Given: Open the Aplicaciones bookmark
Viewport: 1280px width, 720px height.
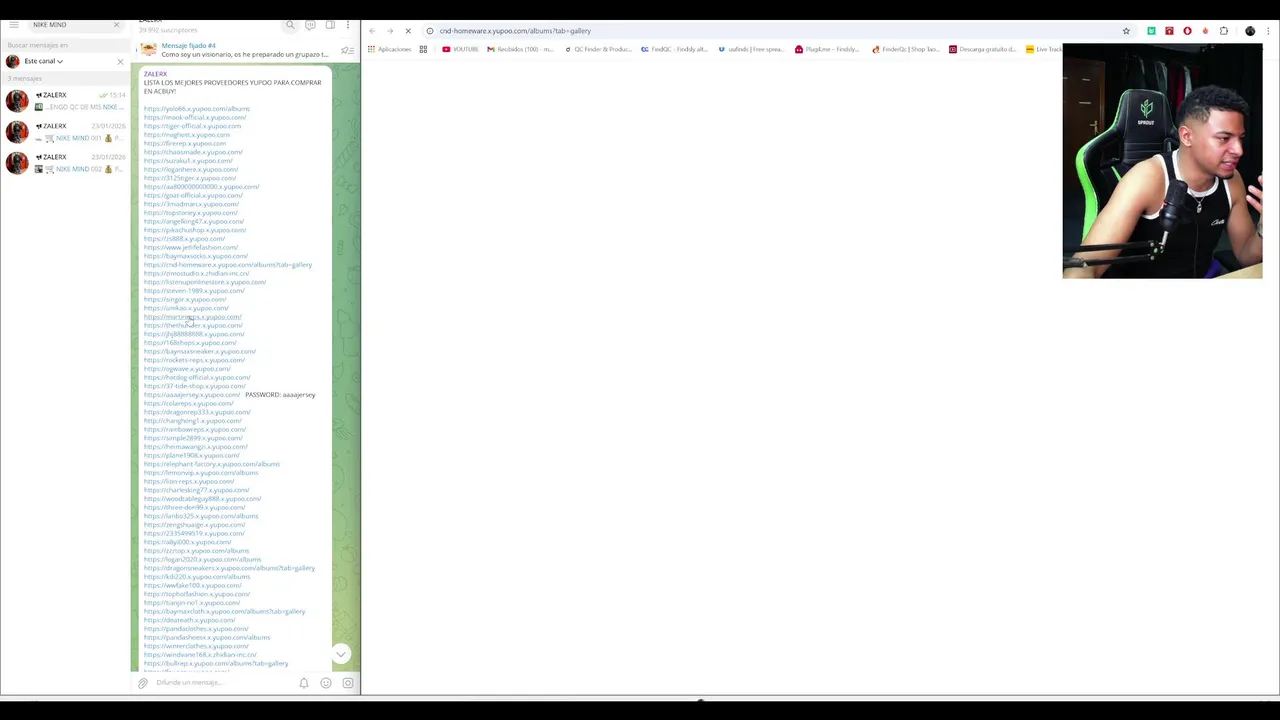Looking at the screenshot, I should tap(389, 49).
